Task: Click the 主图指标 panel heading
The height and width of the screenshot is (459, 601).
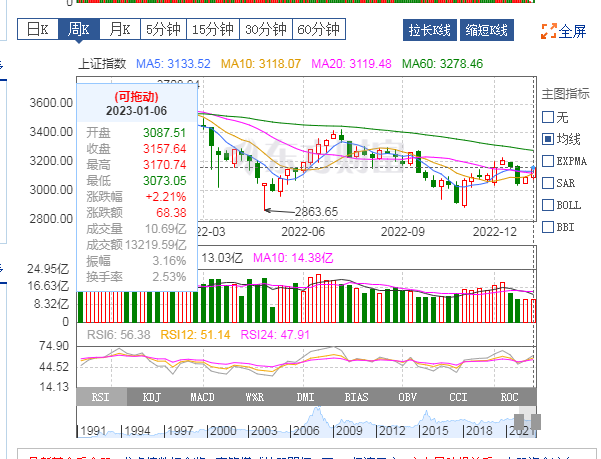Action: pyautogui.click(x=565, y=93)
